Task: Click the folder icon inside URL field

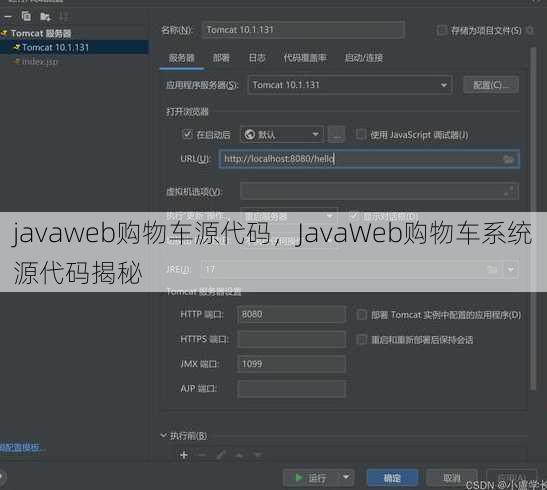Action: point(508,159)
